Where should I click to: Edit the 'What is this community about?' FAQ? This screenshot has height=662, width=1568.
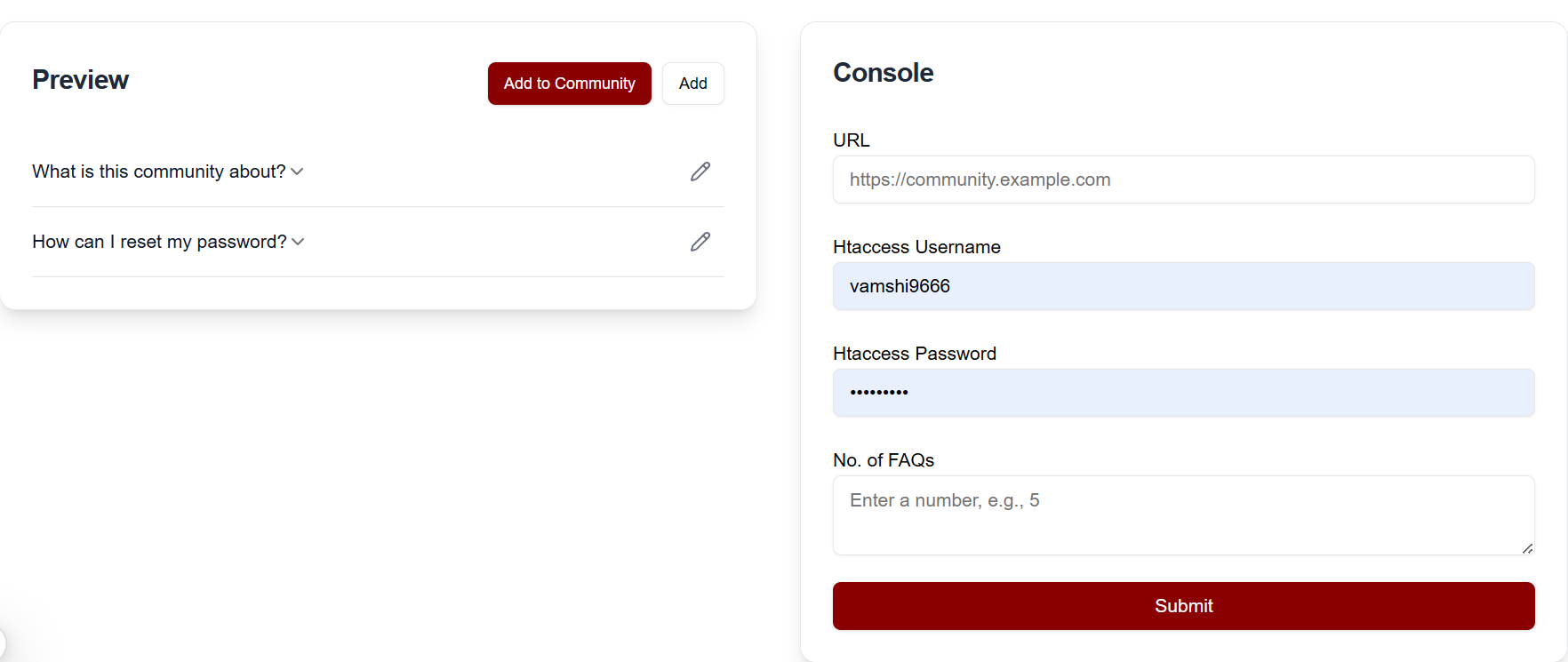[700, 171]
